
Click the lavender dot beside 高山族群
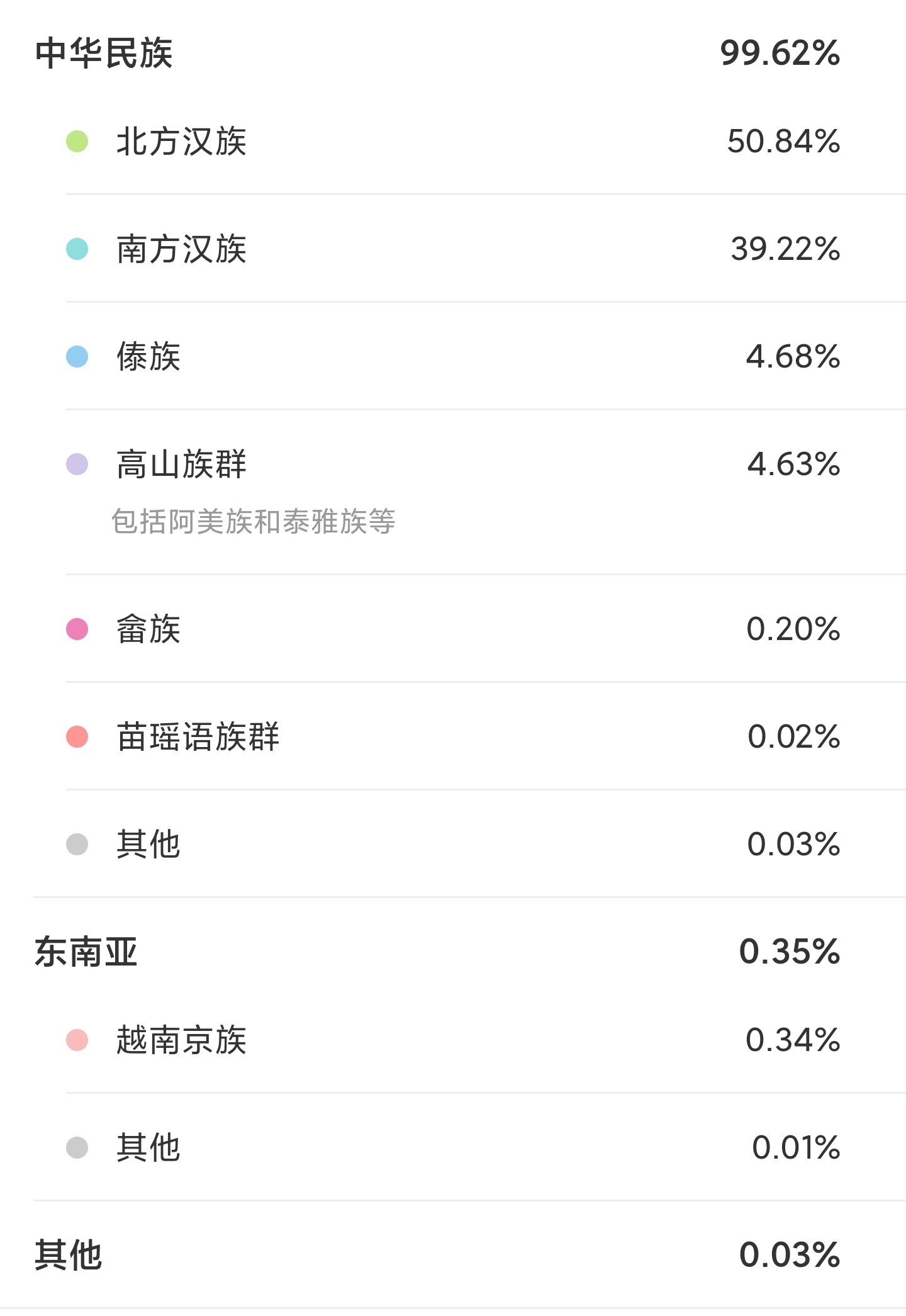pyautogui.click(x=77, y=464)
